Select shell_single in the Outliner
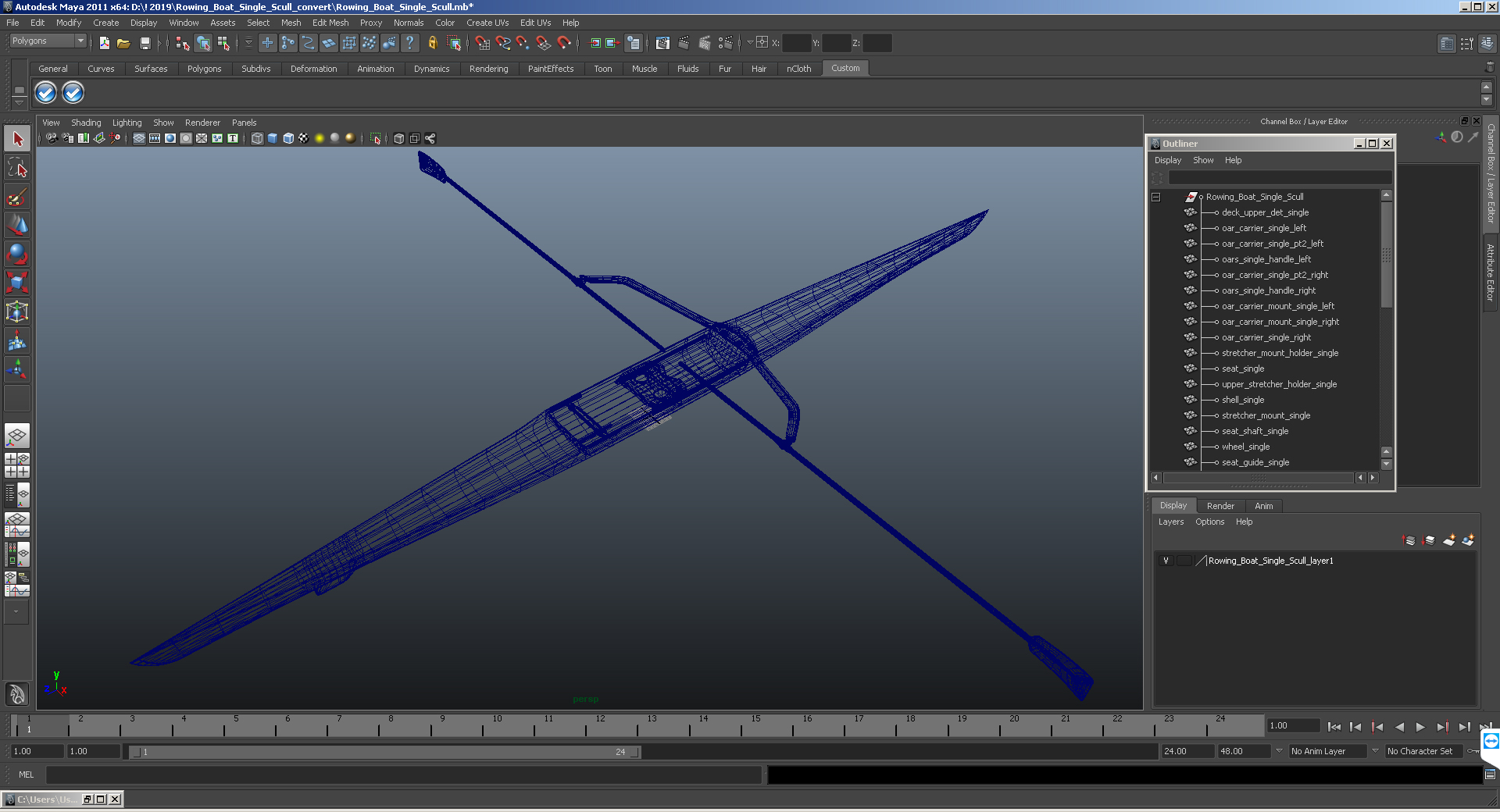This screenshot has width=1500, height=812. tap(1242, 400)
